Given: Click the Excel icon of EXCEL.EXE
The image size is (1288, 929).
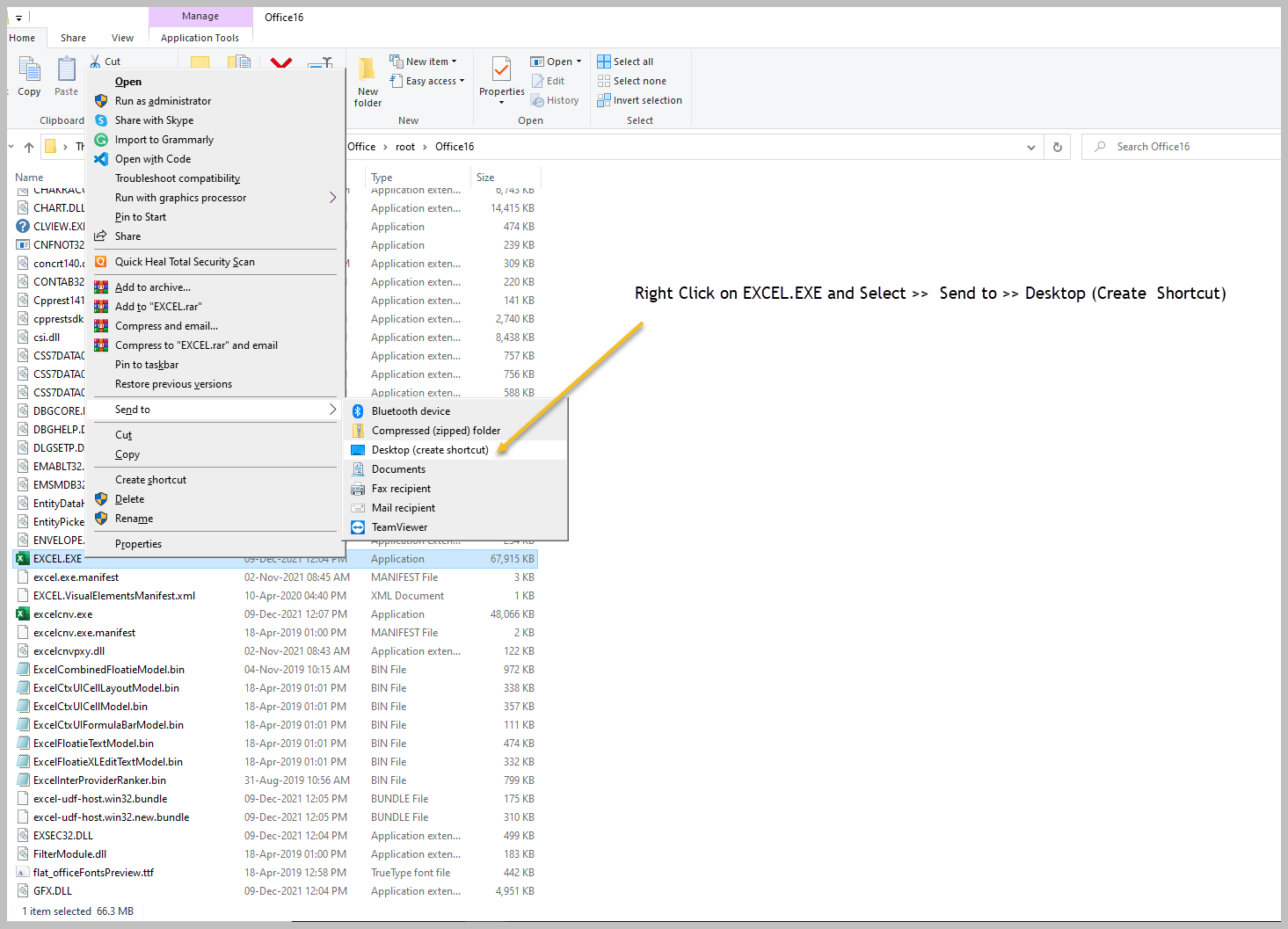Looking at the screenshot, I should pyautogui.click(x=23, y=559).
